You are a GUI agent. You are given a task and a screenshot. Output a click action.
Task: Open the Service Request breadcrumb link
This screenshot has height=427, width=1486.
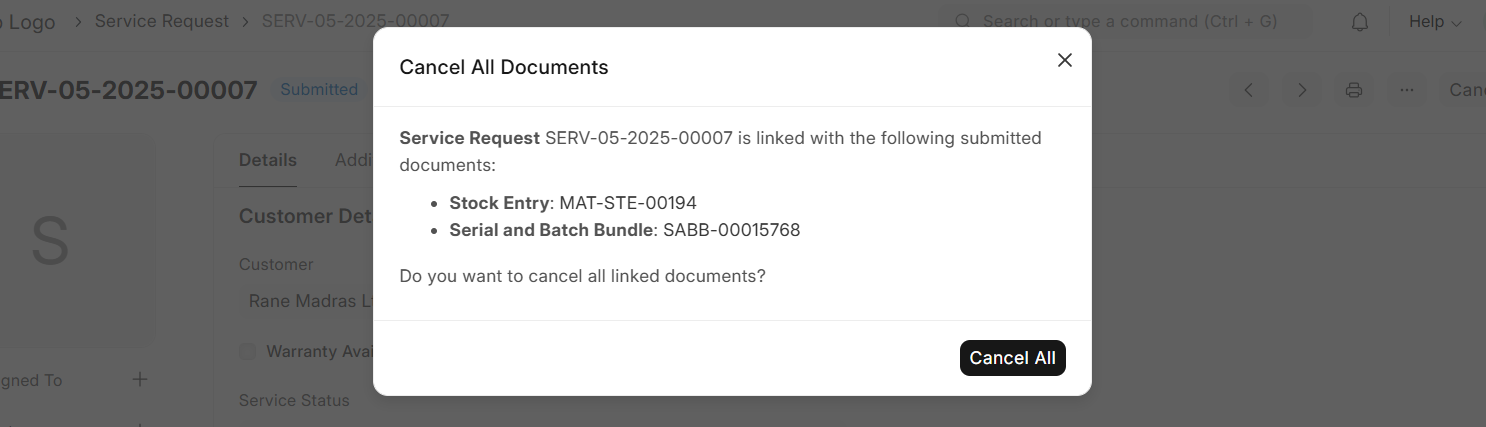pyautogui.click(x=162, y=21)
